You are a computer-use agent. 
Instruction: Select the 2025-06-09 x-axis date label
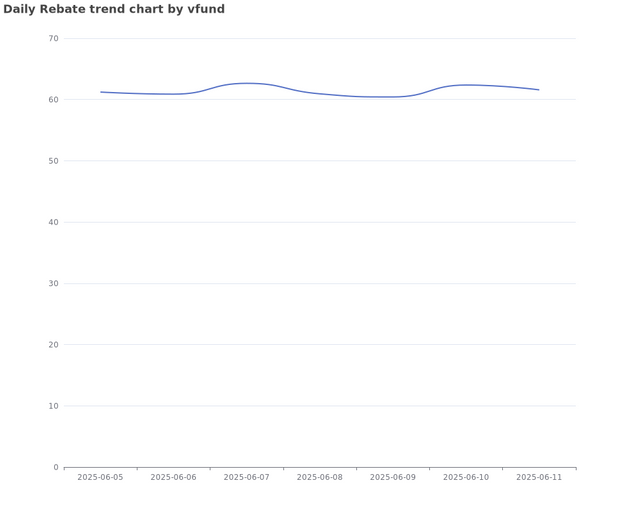coord(393,478)
